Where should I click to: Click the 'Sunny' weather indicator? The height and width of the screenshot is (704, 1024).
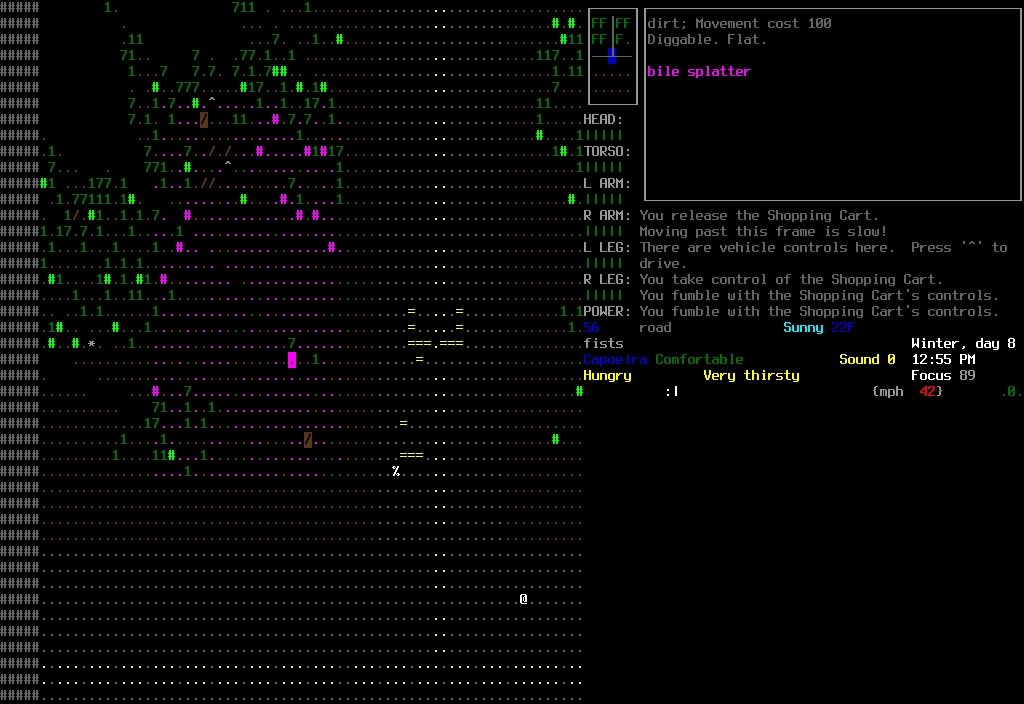click(803, 327)
